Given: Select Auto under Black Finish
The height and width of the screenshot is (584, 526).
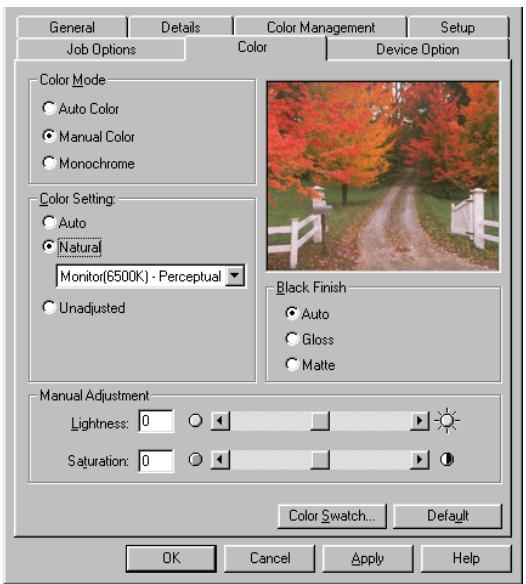Looking at the screenshot, I should point(292,313).
